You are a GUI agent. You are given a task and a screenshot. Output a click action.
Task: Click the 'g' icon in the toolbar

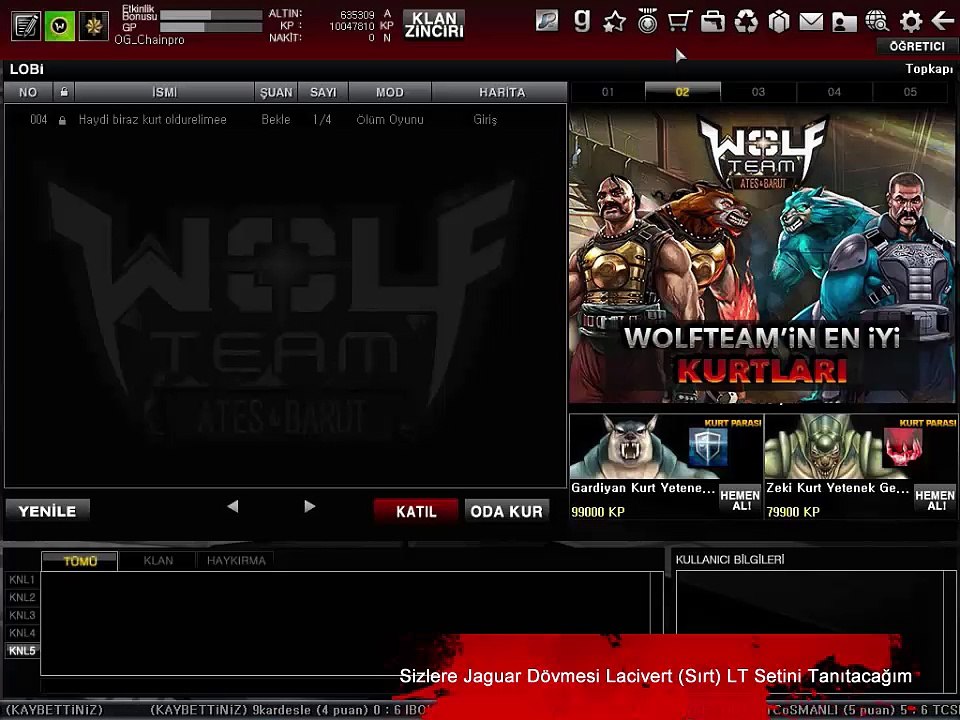pyautogui.click(x=582, y=20)
